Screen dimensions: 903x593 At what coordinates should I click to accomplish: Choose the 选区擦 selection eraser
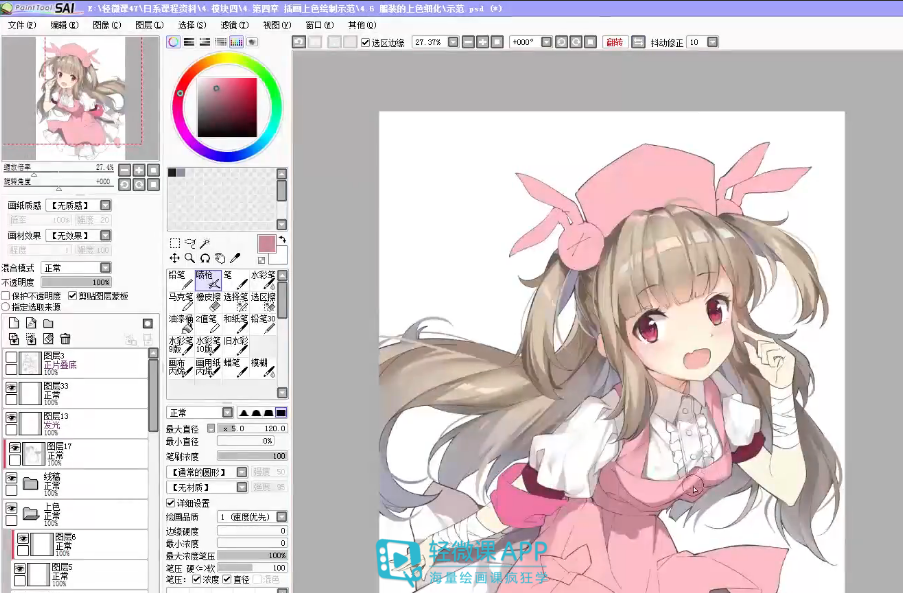pos(263,301)
